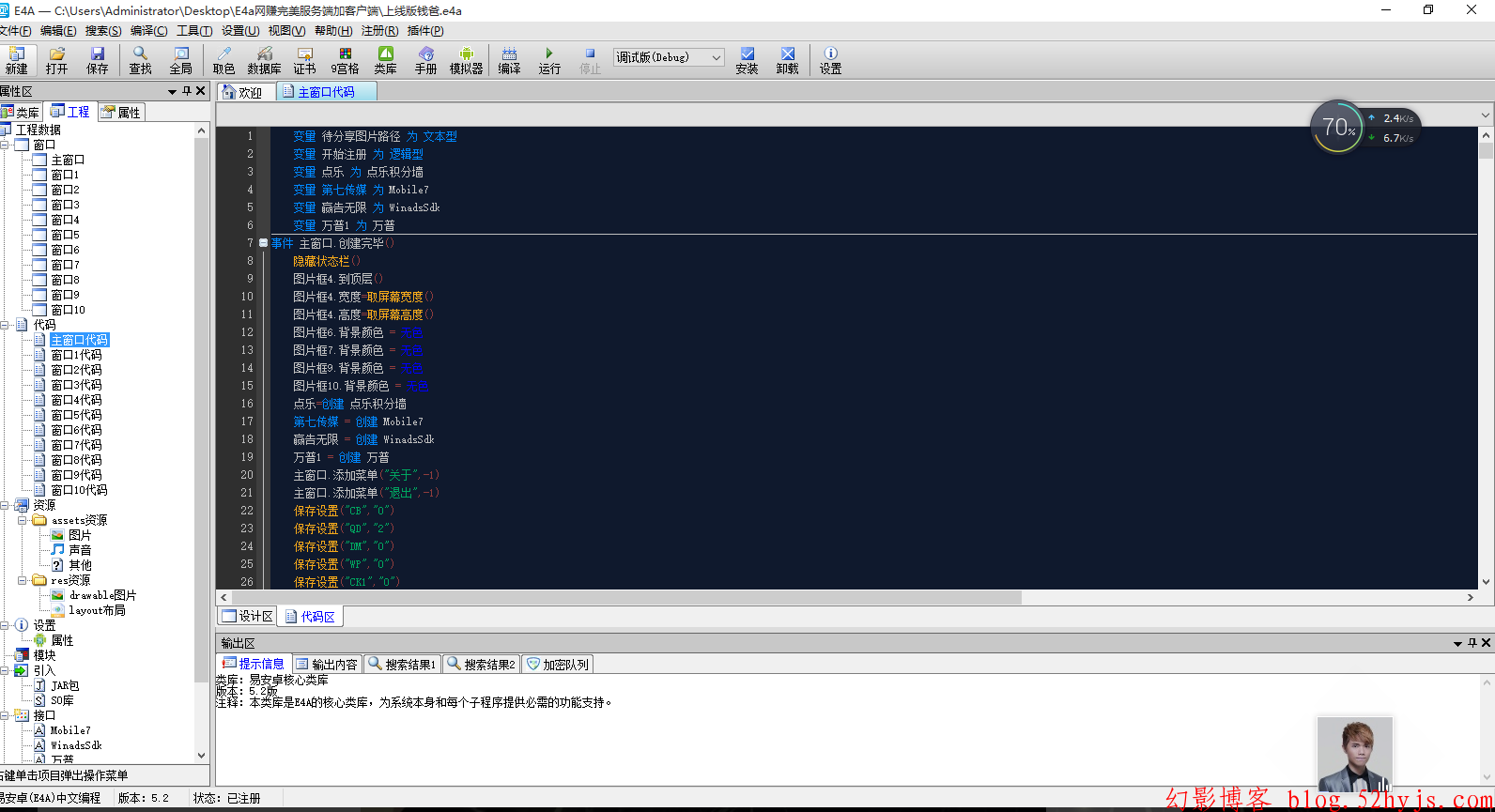Pin the 属性区 panel
Viewport: 1495px width, 812px height.
click(x=187, y=91)
